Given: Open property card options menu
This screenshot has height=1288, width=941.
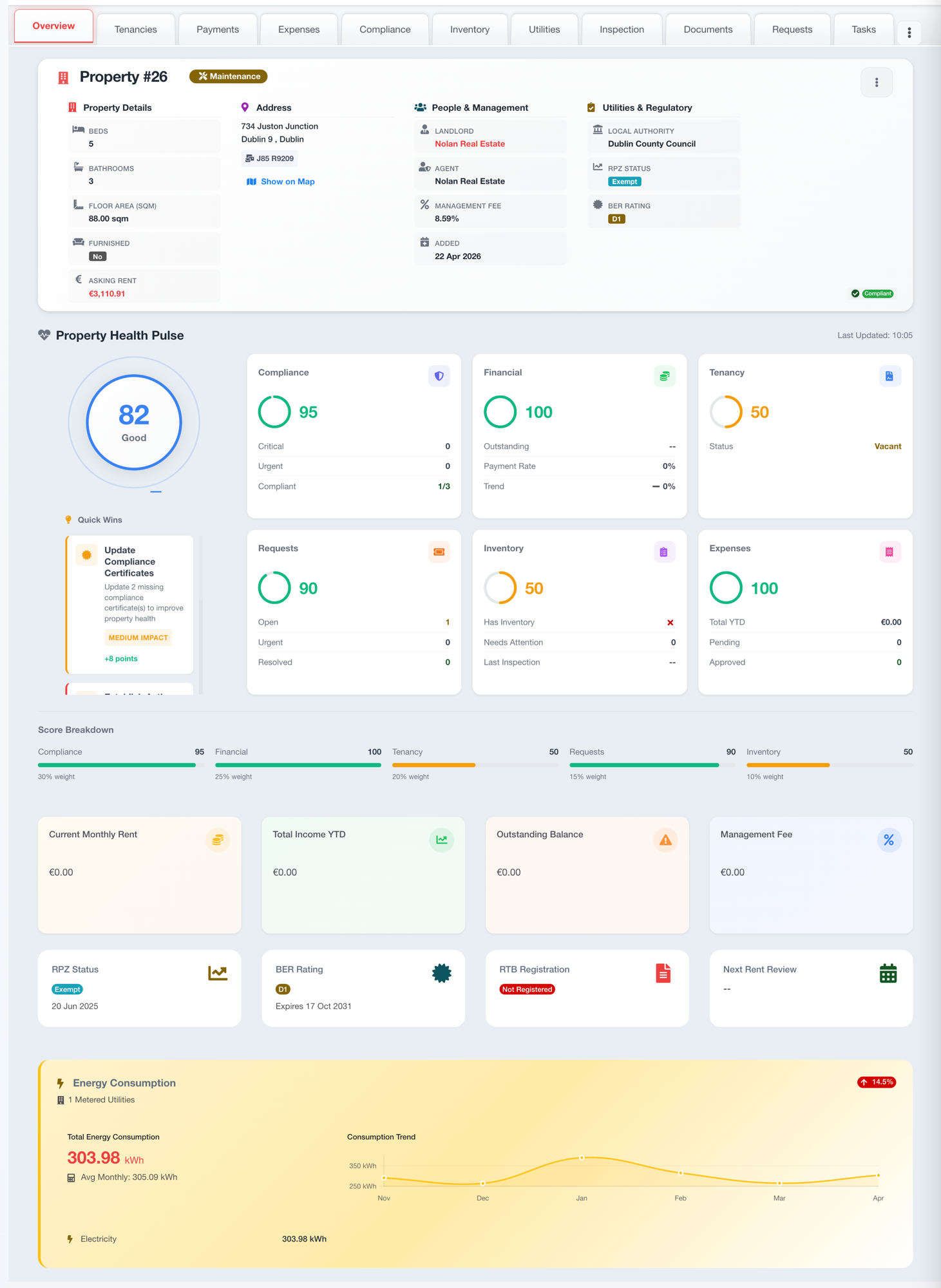Looking at the screenshot, I should (x=877, y=82).
